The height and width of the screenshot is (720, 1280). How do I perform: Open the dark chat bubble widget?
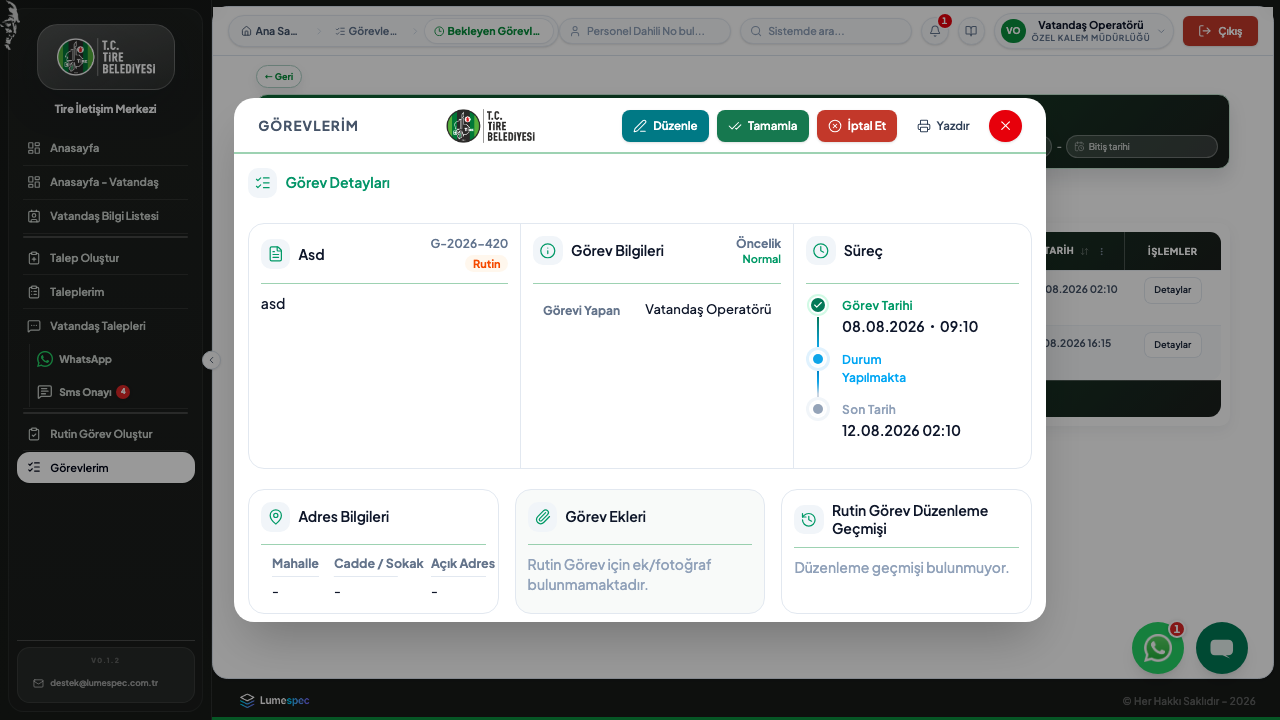(1222, 648)
